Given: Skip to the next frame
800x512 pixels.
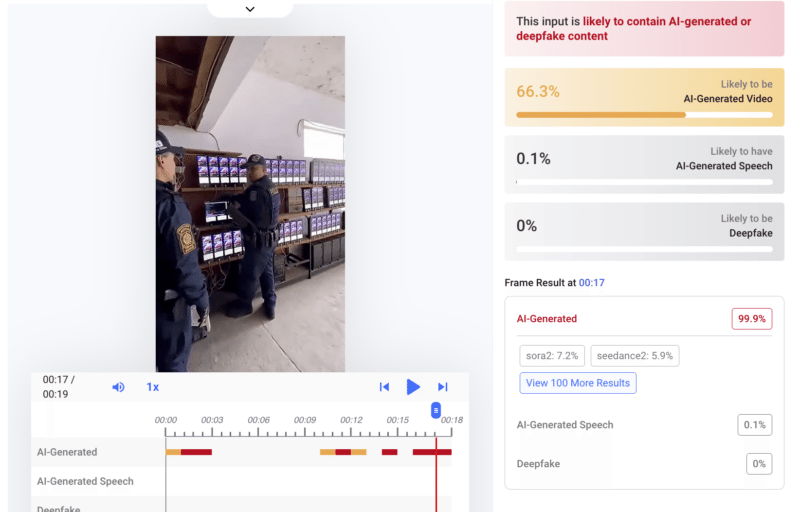Looking at the screenshot, I should (x=442, y=387).
